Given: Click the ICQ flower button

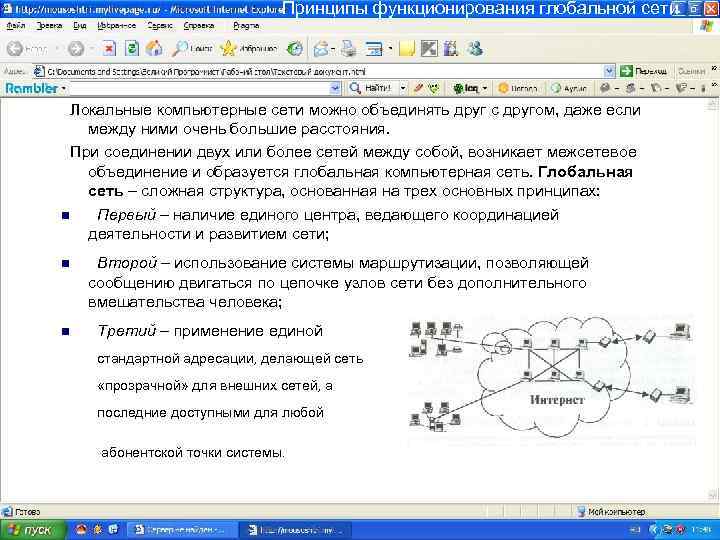Looking at the screenshot, I should (466, 88).
